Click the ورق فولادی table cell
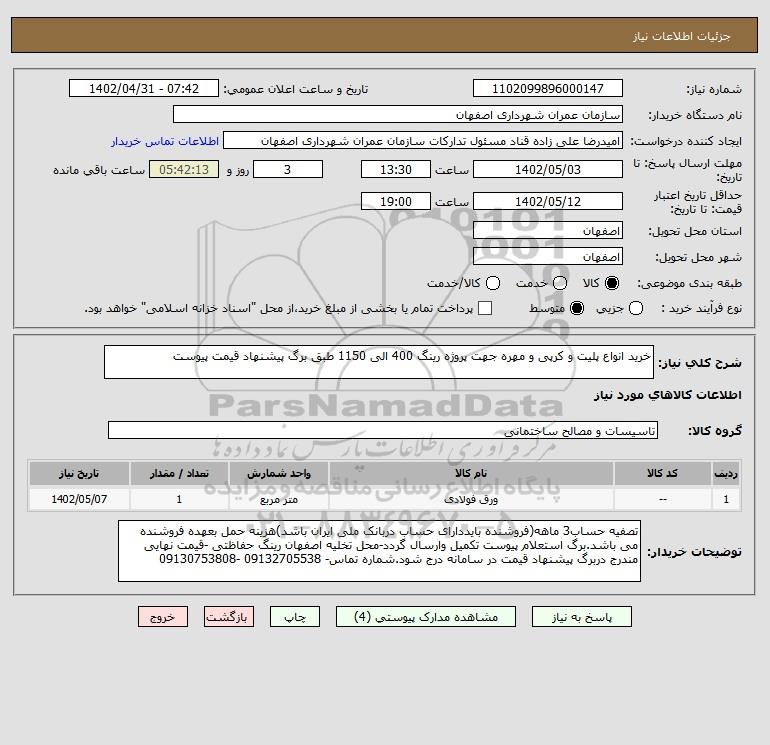This screenshot has width=770, height=745. coord(471,499)
